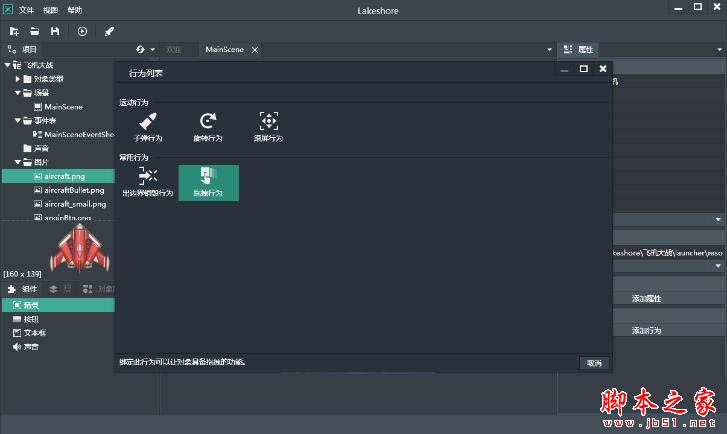Switch to the layers tab beside 组件
This screenshot has height=434, width=727.
click(x=61, y=289)
